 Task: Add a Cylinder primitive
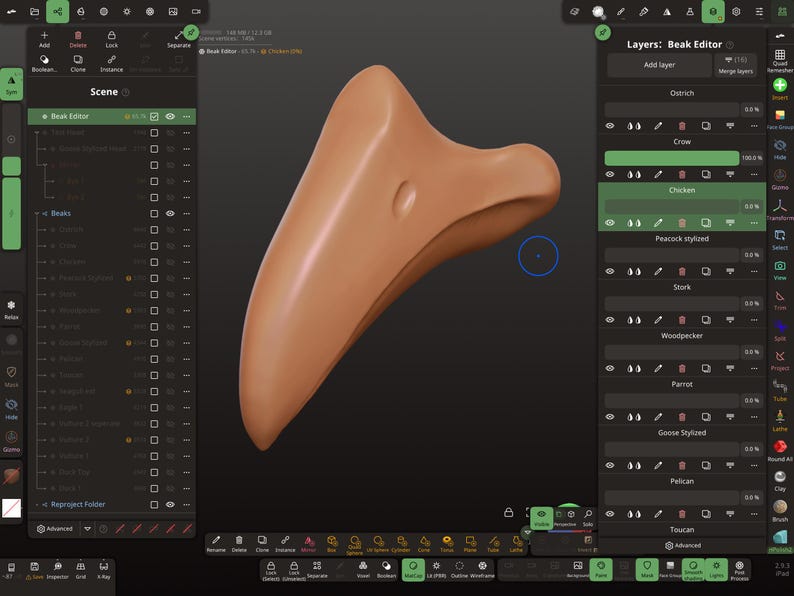click(x=401, y=544)
